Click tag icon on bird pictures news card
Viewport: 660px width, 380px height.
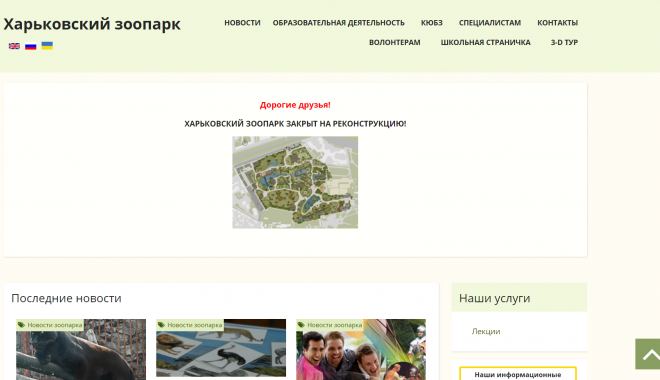161,325
